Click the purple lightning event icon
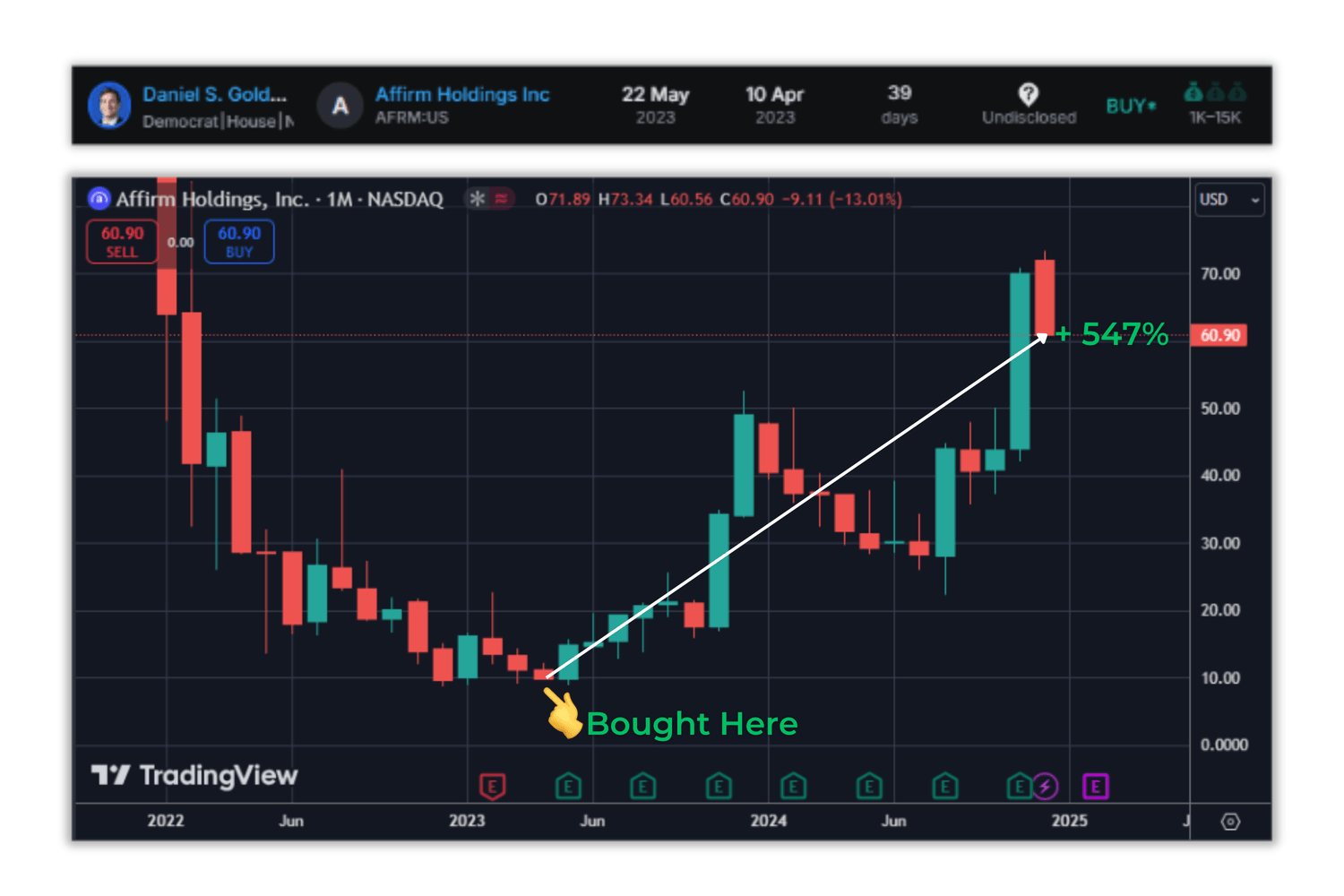1344x896 pixels. point(1045,786)
